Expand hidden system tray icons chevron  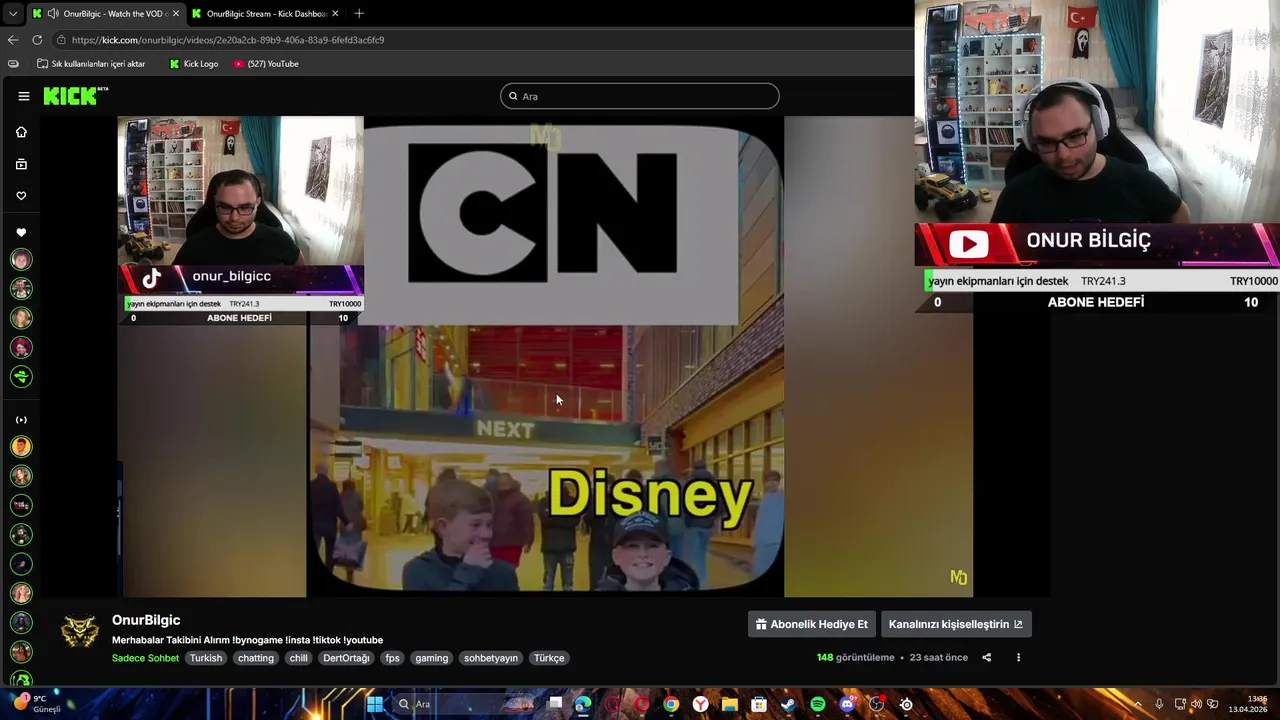(x=1137, y=704)
